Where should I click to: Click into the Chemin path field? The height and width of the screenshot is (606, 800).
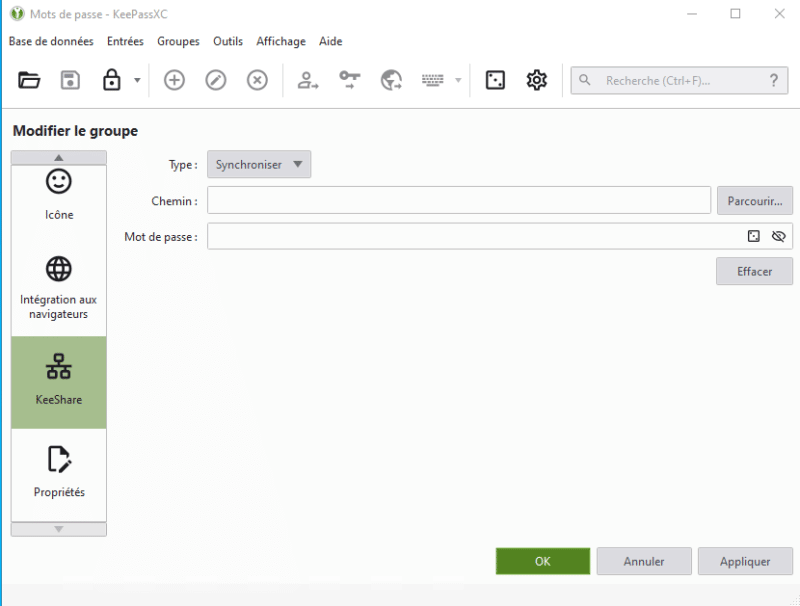458,201
